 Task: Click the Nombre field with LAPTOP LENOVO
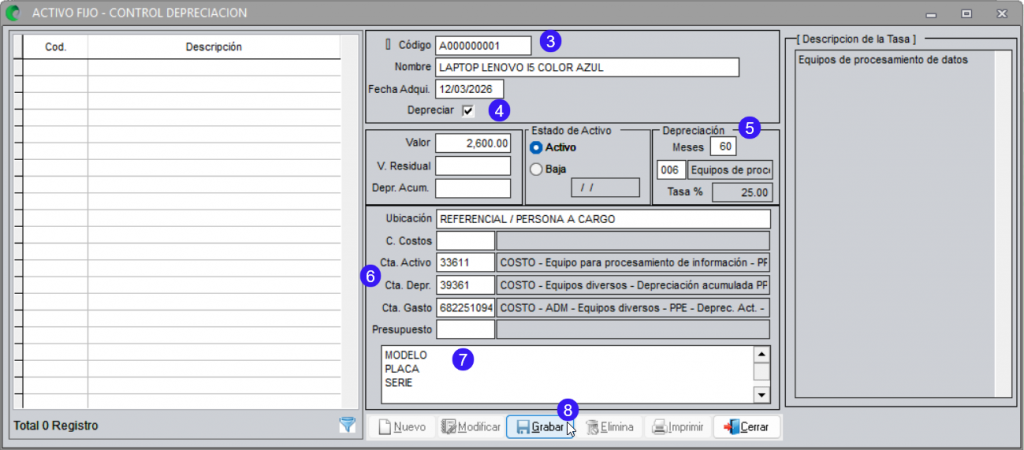click(587, 67)
